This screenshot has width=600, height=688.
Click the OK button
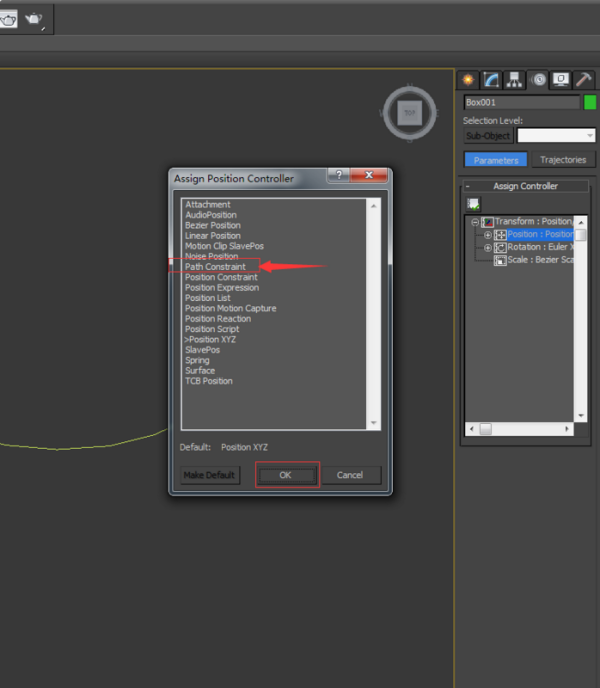[x=285, y=475]
